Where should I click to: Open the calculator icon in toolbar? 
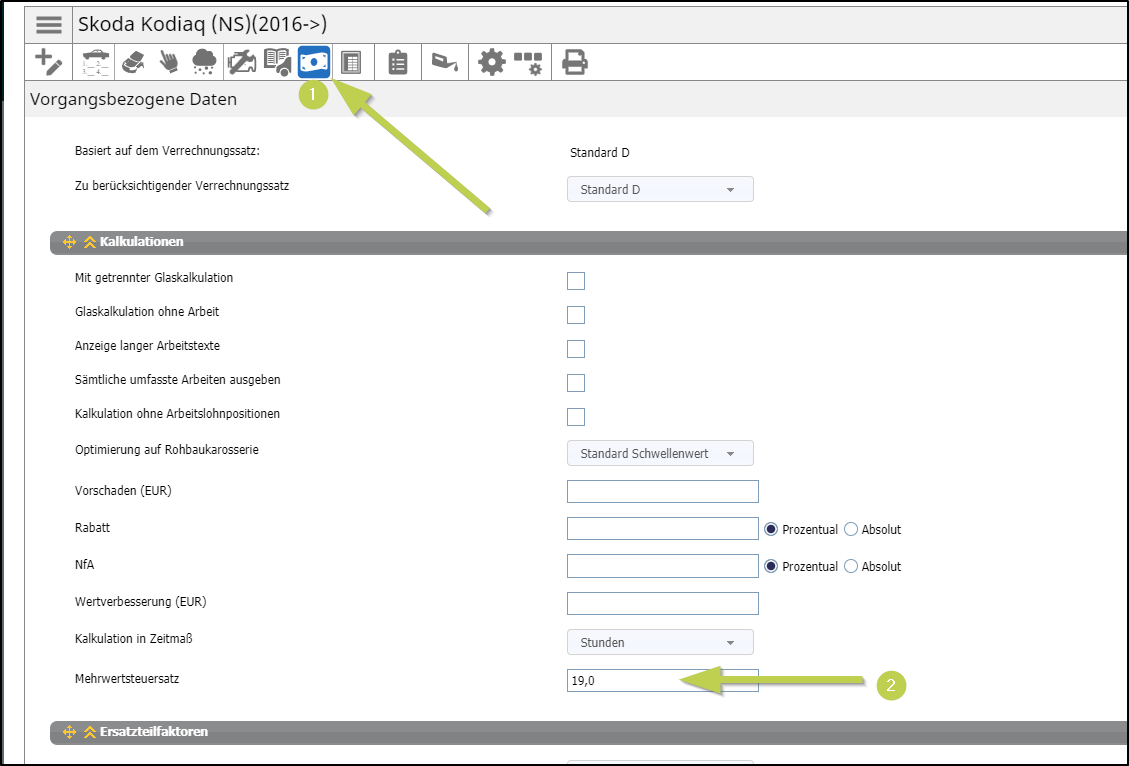coord(351,62)
